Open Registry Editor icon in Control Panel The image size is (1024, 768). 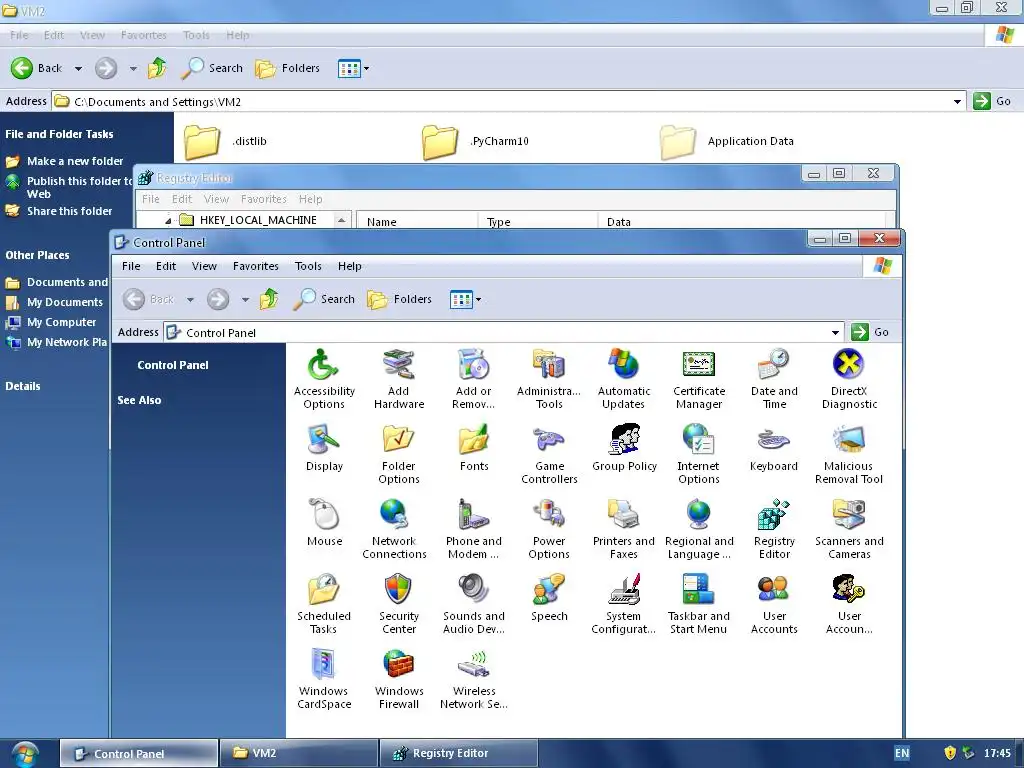[x=774, y=529]
